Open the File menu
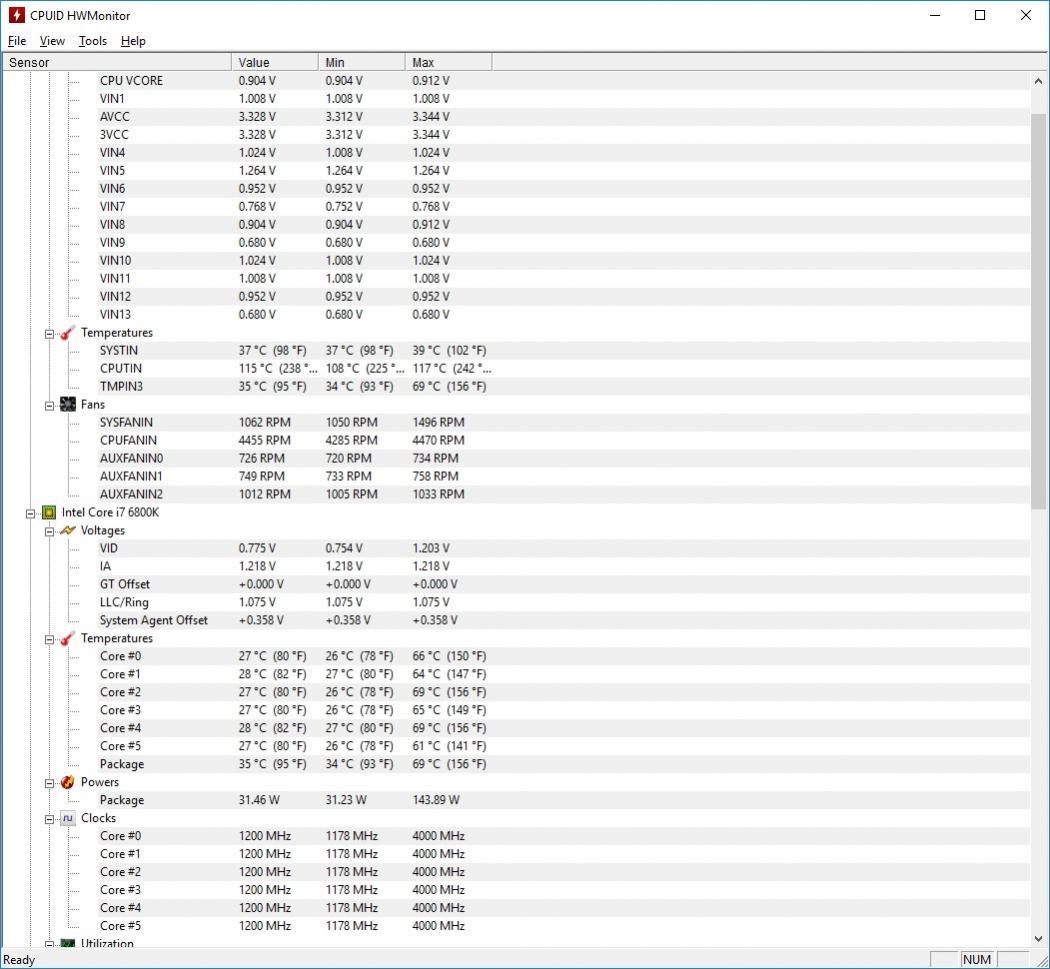 coord(17,41)
